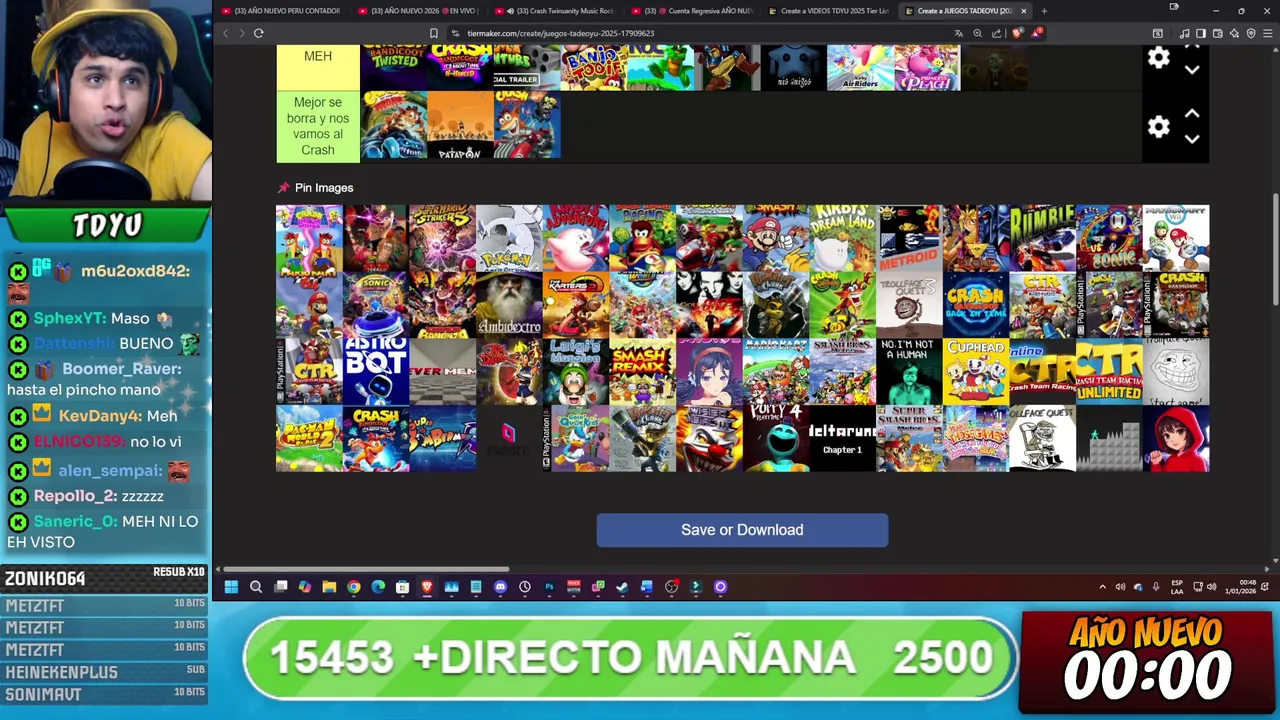Image resolution: width=1280 pixels, height=720 pixels.
Task: Open Microsoft Store from taskbar
Action: pyautogui.click(x=402, y=587)
